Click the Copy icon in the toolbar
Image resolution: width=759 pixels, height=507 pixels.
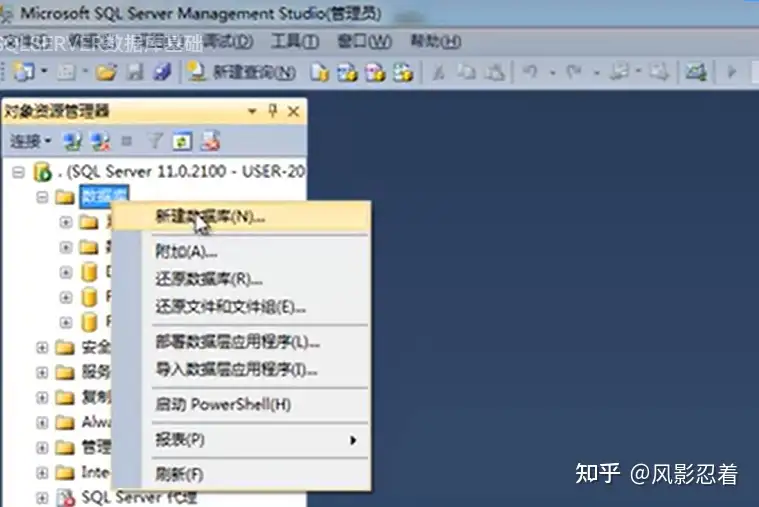467,72
